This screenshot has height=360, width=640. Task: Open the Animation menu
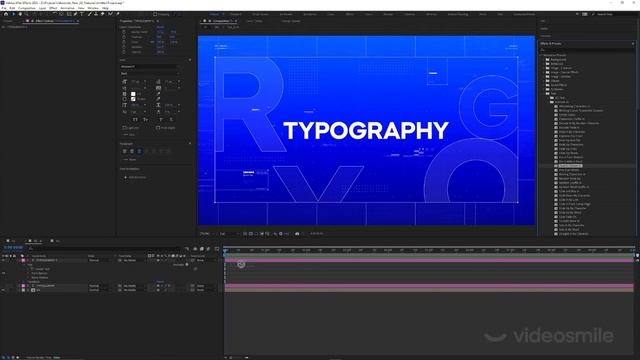pos(67,8)
